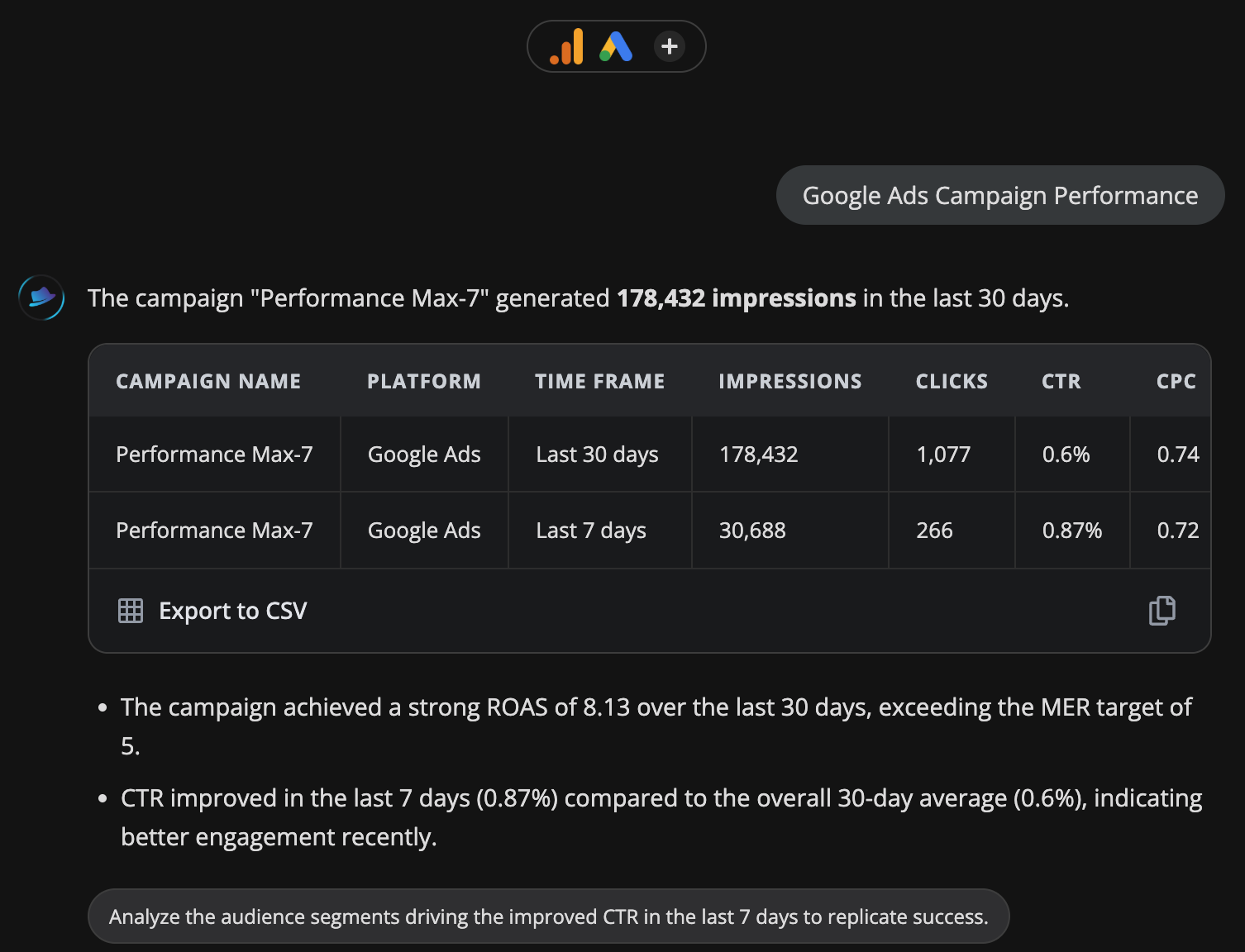Viewport: 1245px width, 952px height.
Task: Select the Last 30 days cell
Action: pyautogui.click(x=597, y=455)
